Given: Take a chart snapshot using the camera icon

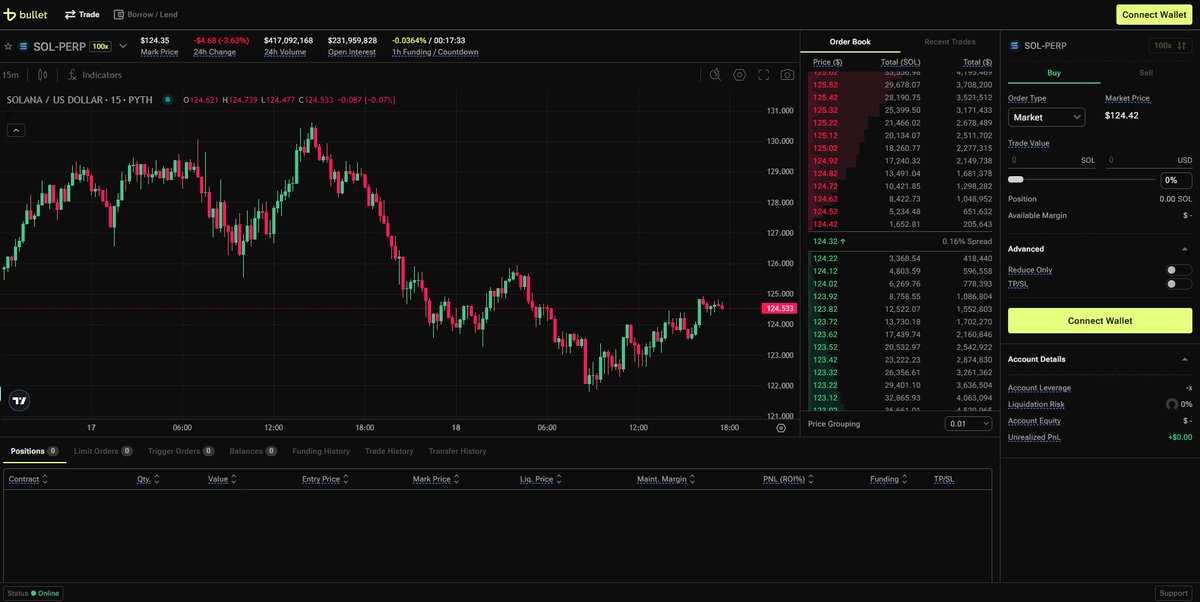Looking at the screenshot, I should pyautogui.click(x=786, y=75).
